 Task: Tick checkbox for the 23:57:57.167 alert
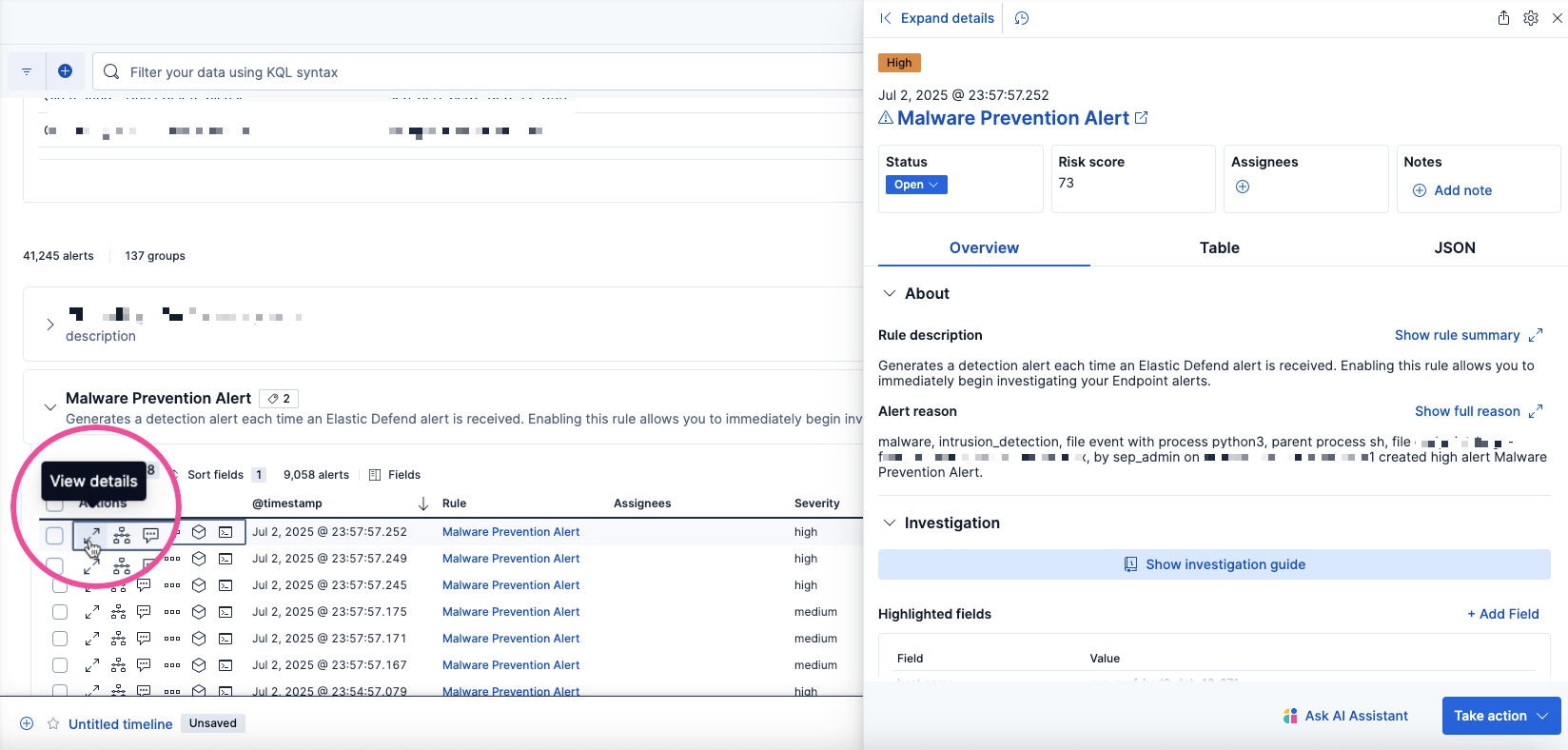(60, 665)
